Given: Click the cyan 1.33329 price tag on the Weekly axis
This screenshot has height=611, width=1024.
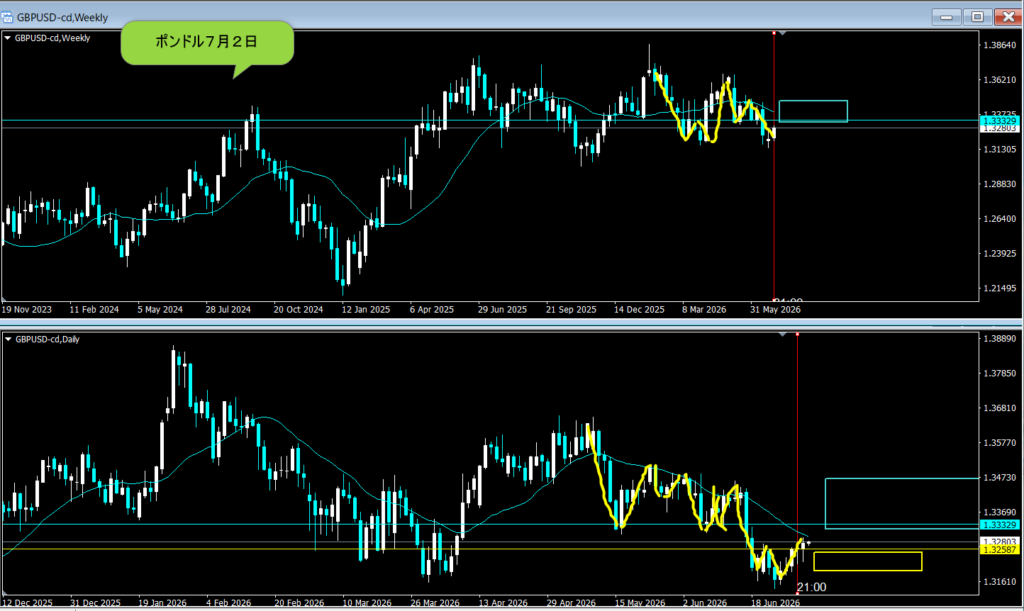Looking at the screenshot, I should [x=1000, y=121].
